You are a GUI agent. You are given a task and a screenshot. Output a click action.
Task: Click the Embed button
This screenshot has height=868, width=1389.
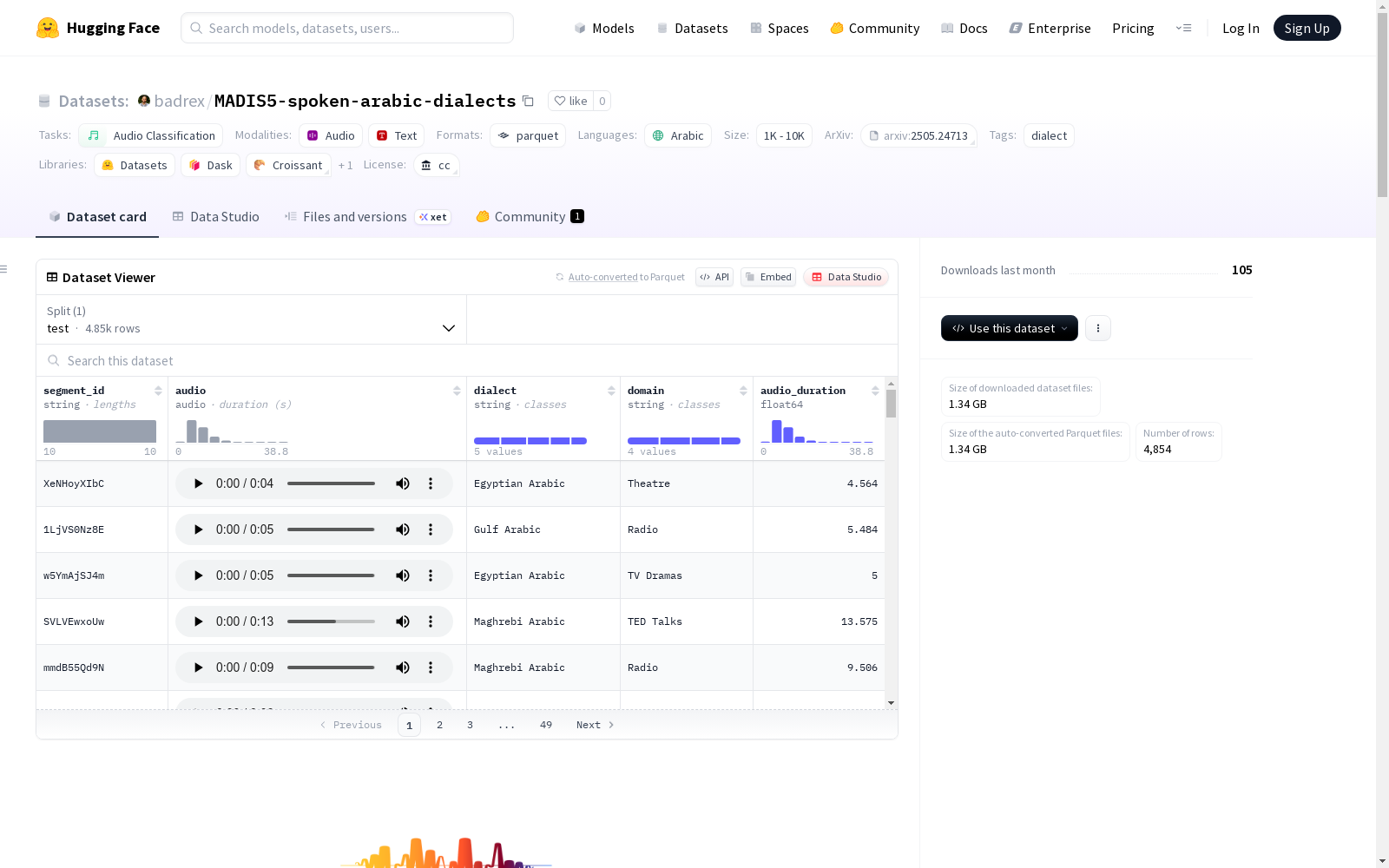[x=768, y=277]
